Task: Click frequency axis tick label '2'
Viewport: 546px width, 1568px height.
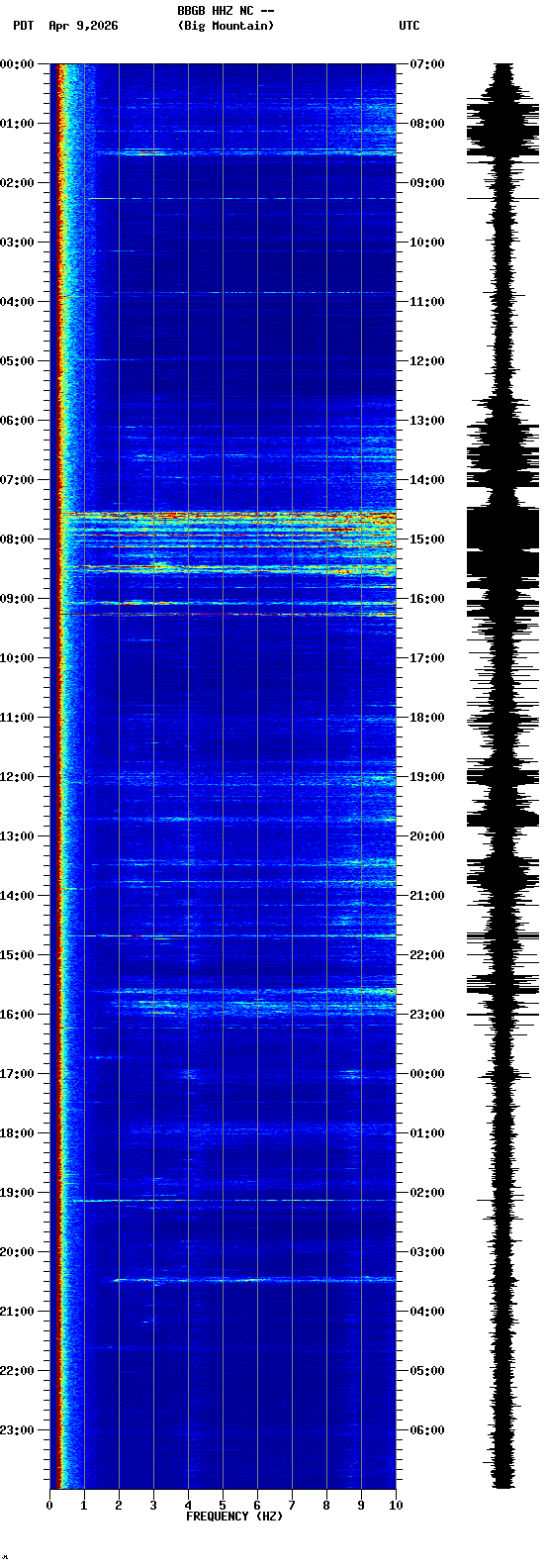Action: click(119, 1506)
